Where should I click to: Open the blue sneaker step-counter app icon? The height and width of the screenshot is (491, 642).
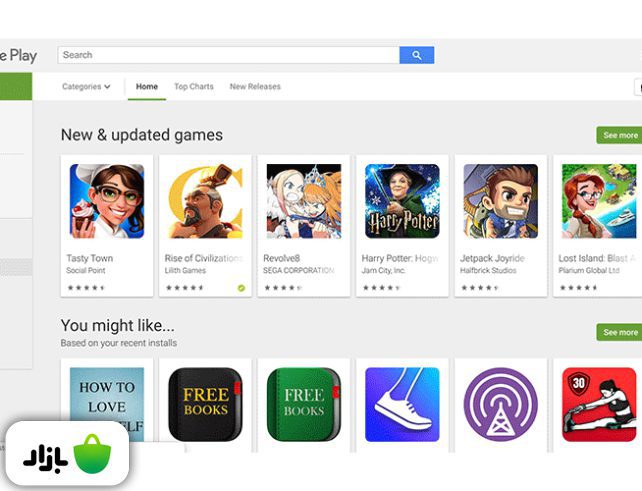tap(402, 405)
